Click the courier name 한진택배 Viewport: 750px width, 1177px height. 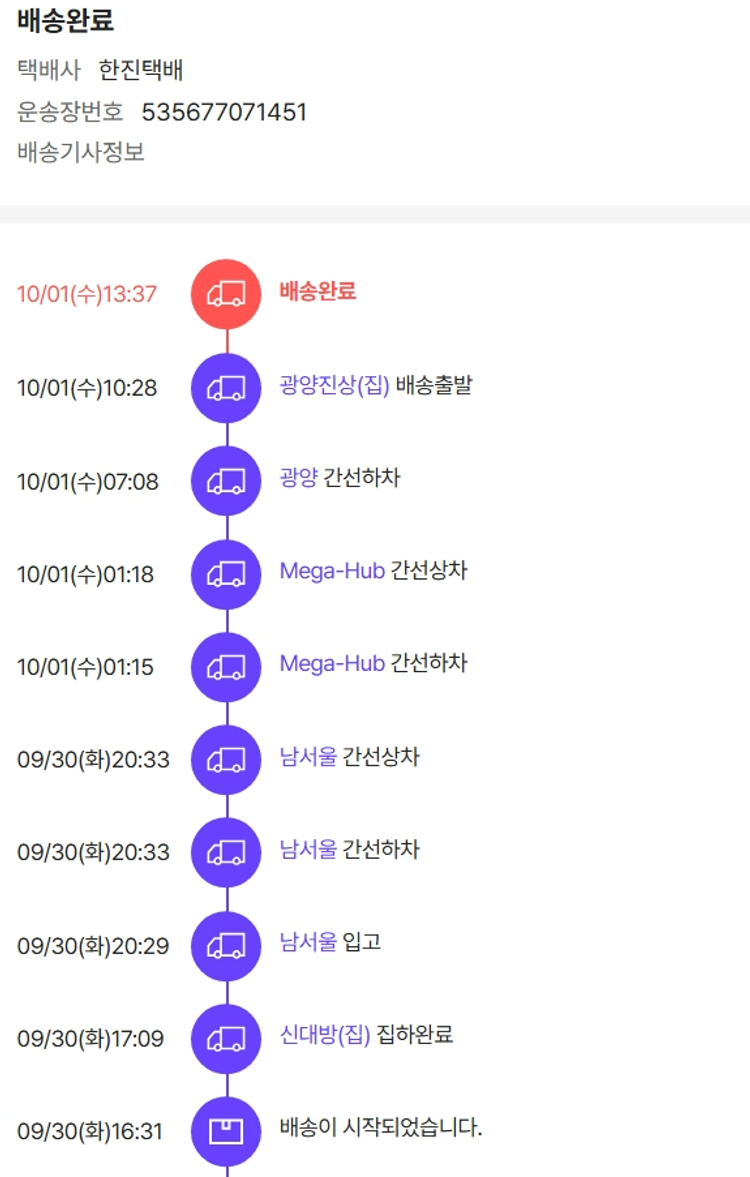(x=140, y=70)
